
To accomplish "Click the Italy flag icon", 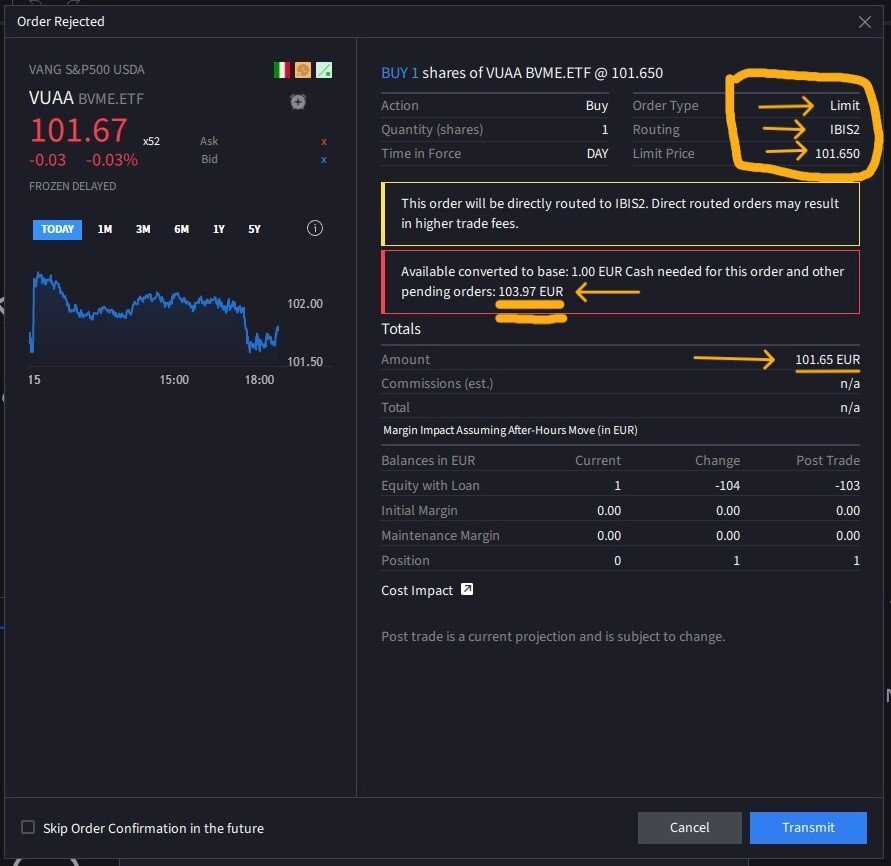I will point(282,70).
